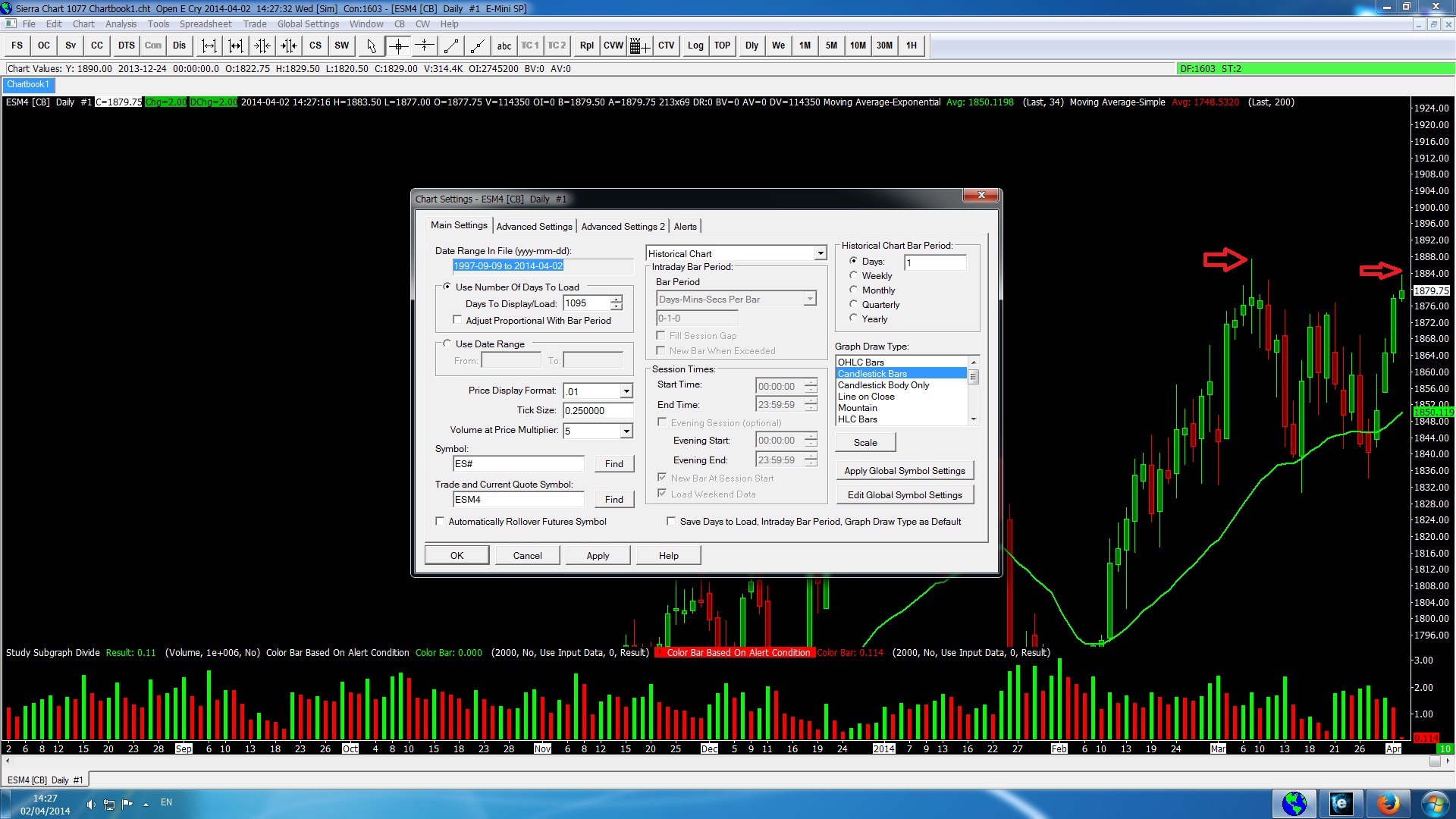Image resolution: width=1456 pixels, height=819 pixels.
Task: Select Mountain in Graph Draw Type list
Action: point(858,408)
